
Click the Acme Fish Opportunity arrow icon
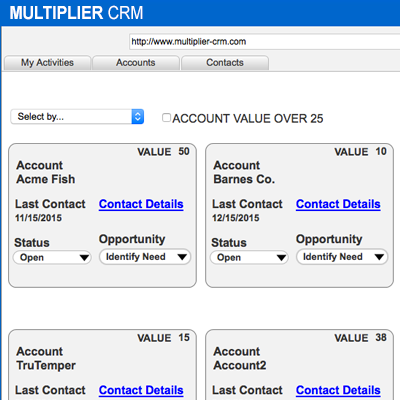point(182,257)
